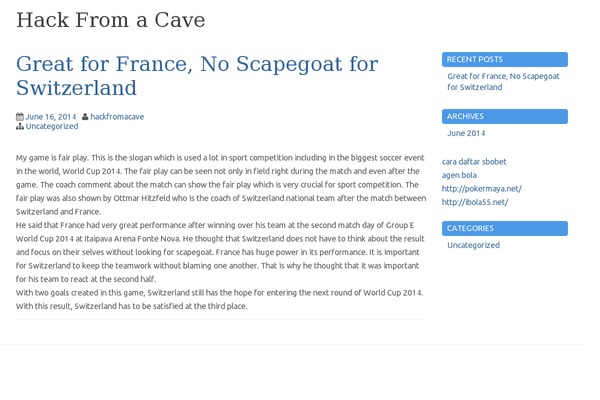Screen dimensions: 600x400
Task: Click the author person icon beside hackfromacave
Action: (x=85, y=117)
